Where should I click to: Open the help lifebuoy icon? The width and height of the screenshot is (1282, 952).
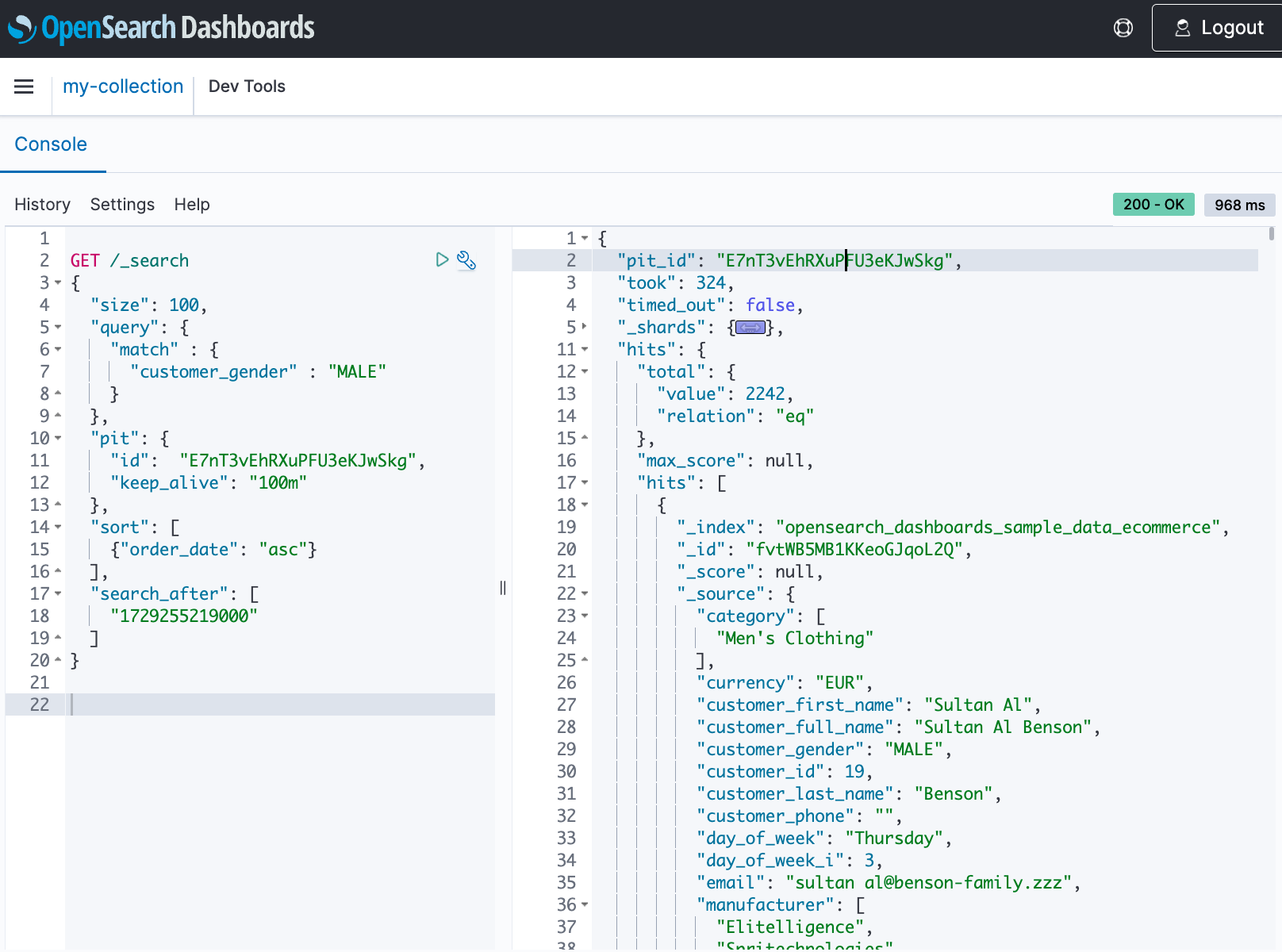coord(1123,28)
